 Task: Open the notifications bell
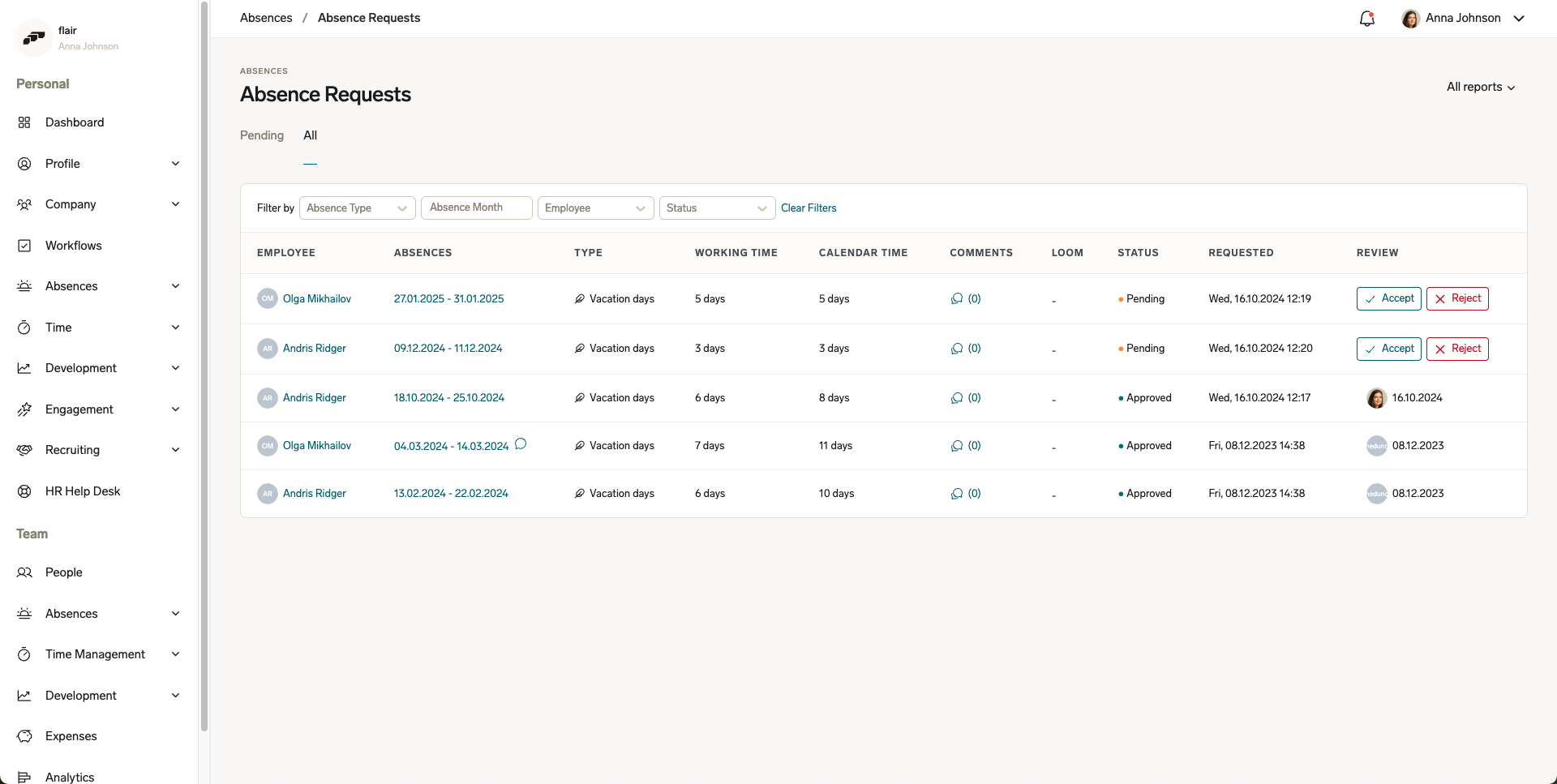[x=1367, y=18]
